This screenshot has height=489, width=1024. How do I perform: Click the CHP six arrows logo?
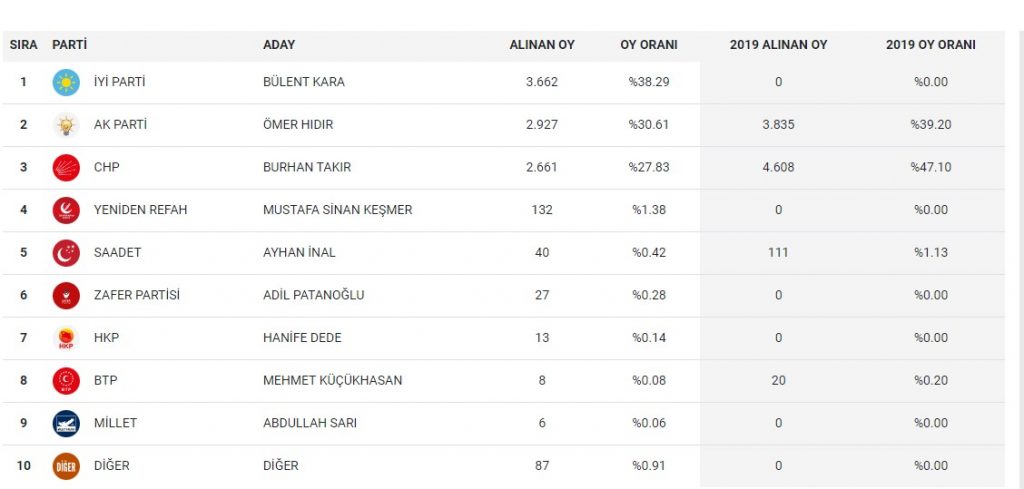[x=66, y=167]
